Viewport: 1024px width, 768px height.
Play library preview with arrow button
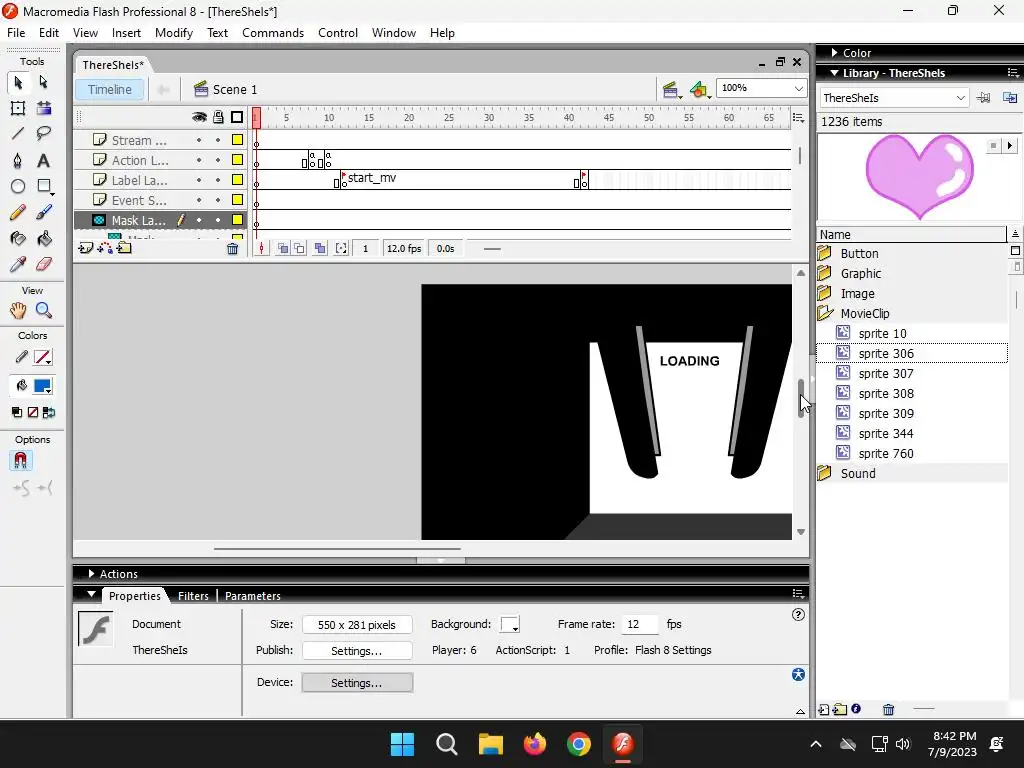[1010, 146]
